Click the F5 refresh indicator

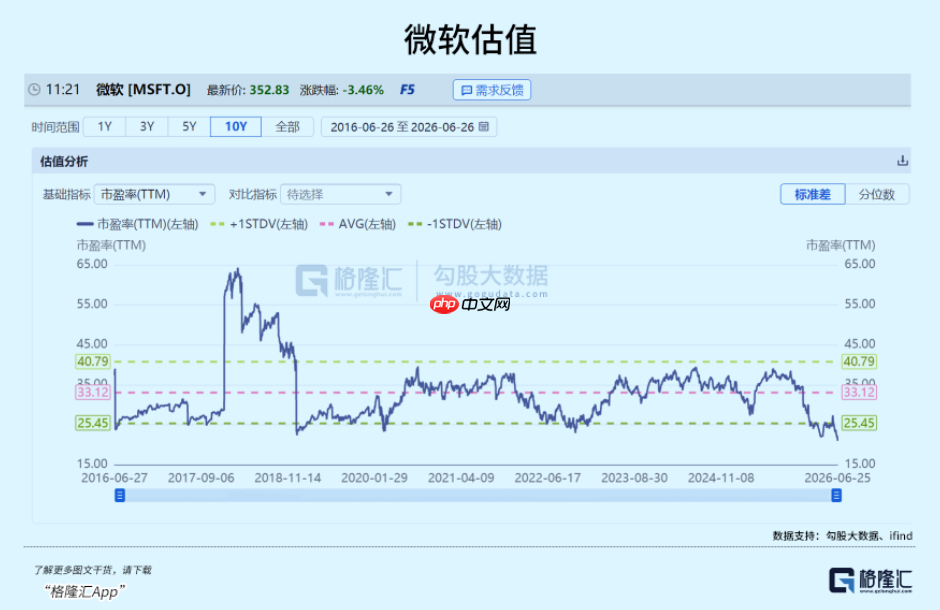[407, 90]
